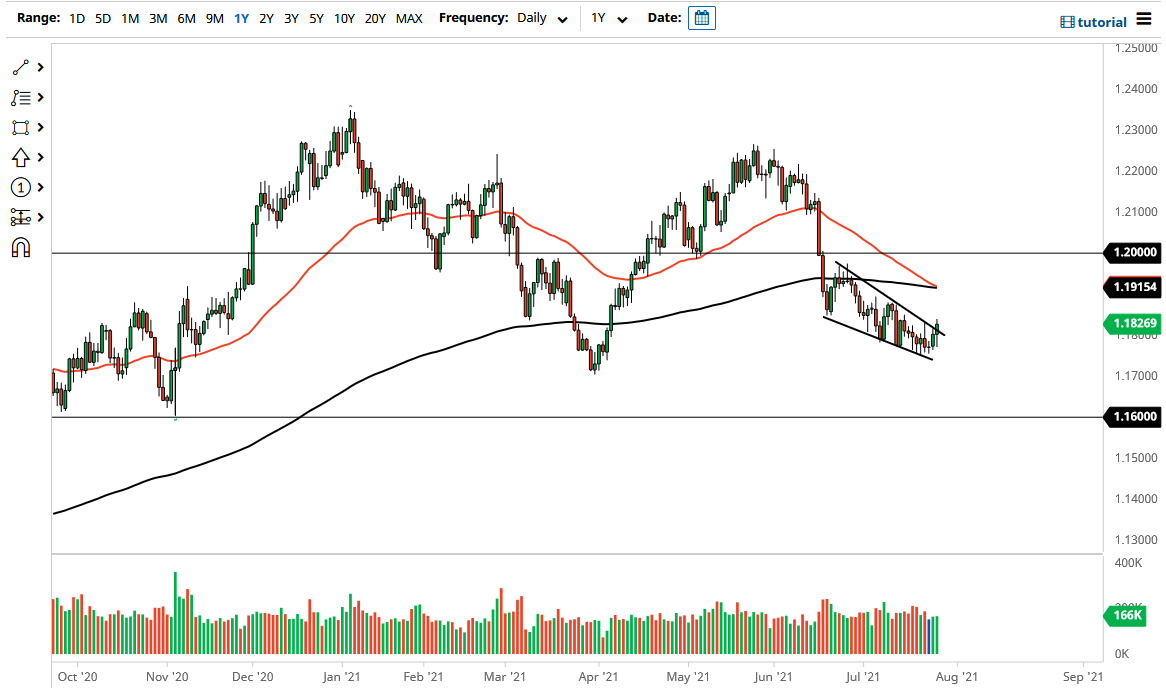Open the annotation list tool

[22, 97]
